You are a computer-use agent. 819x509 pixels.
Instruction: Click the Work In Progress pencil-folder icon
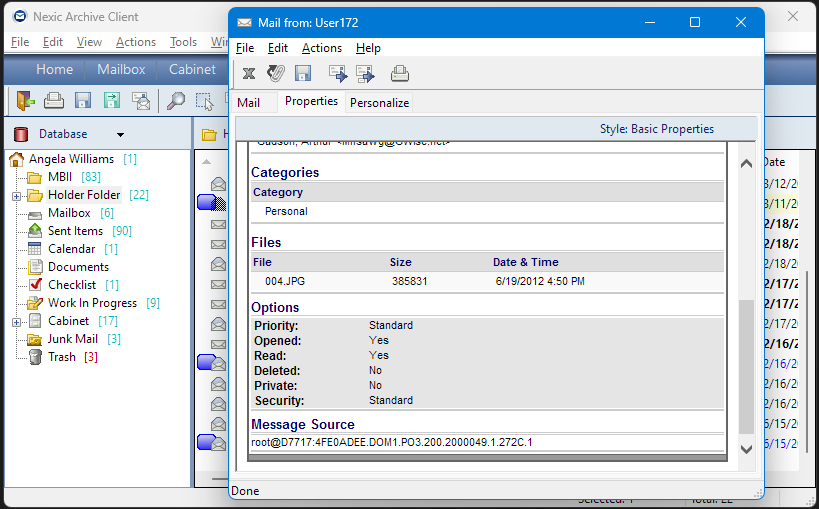[x=35, y=303]
